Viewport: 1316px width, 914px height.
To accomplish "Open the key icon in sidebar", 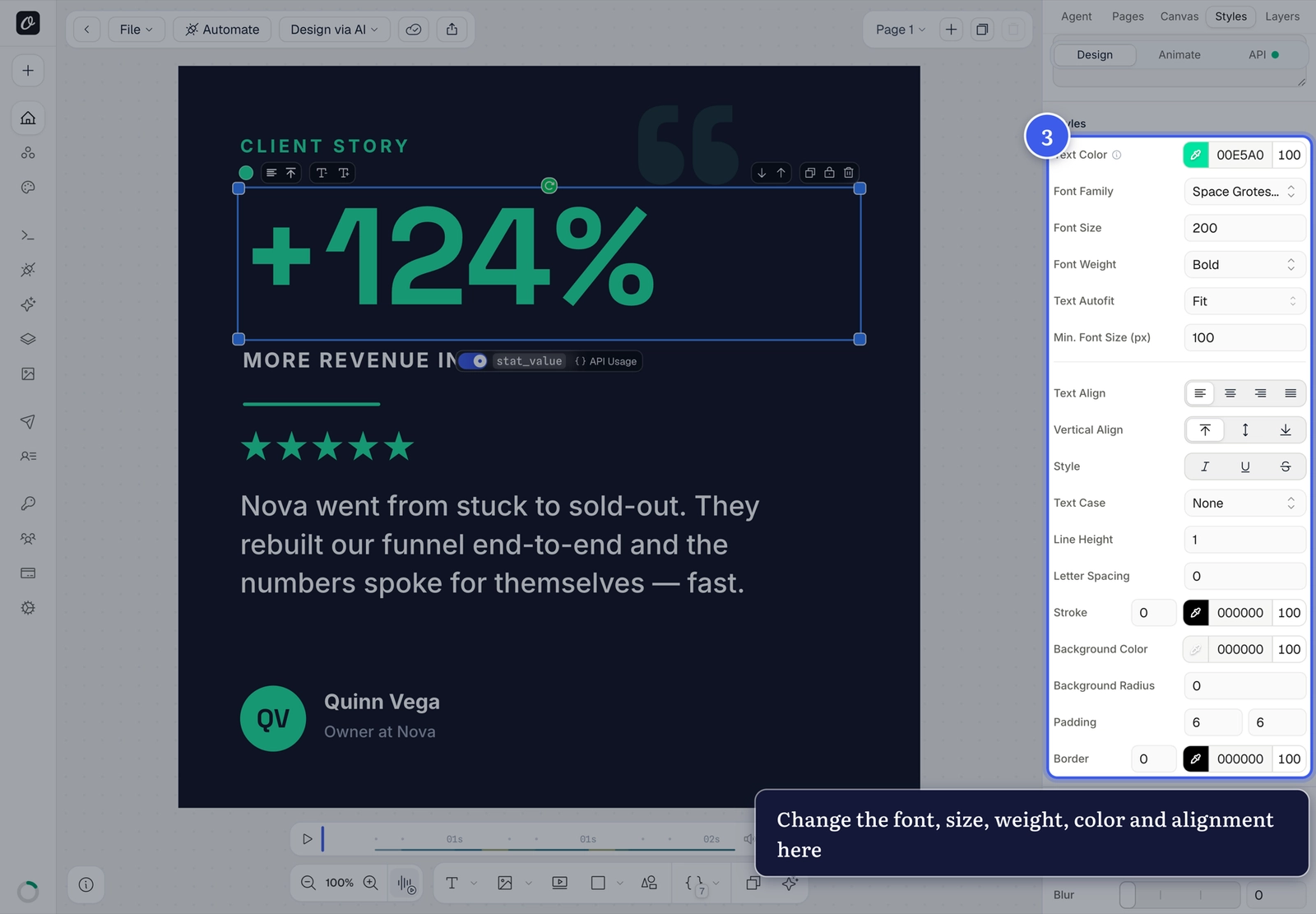I will tap(28, 503).
